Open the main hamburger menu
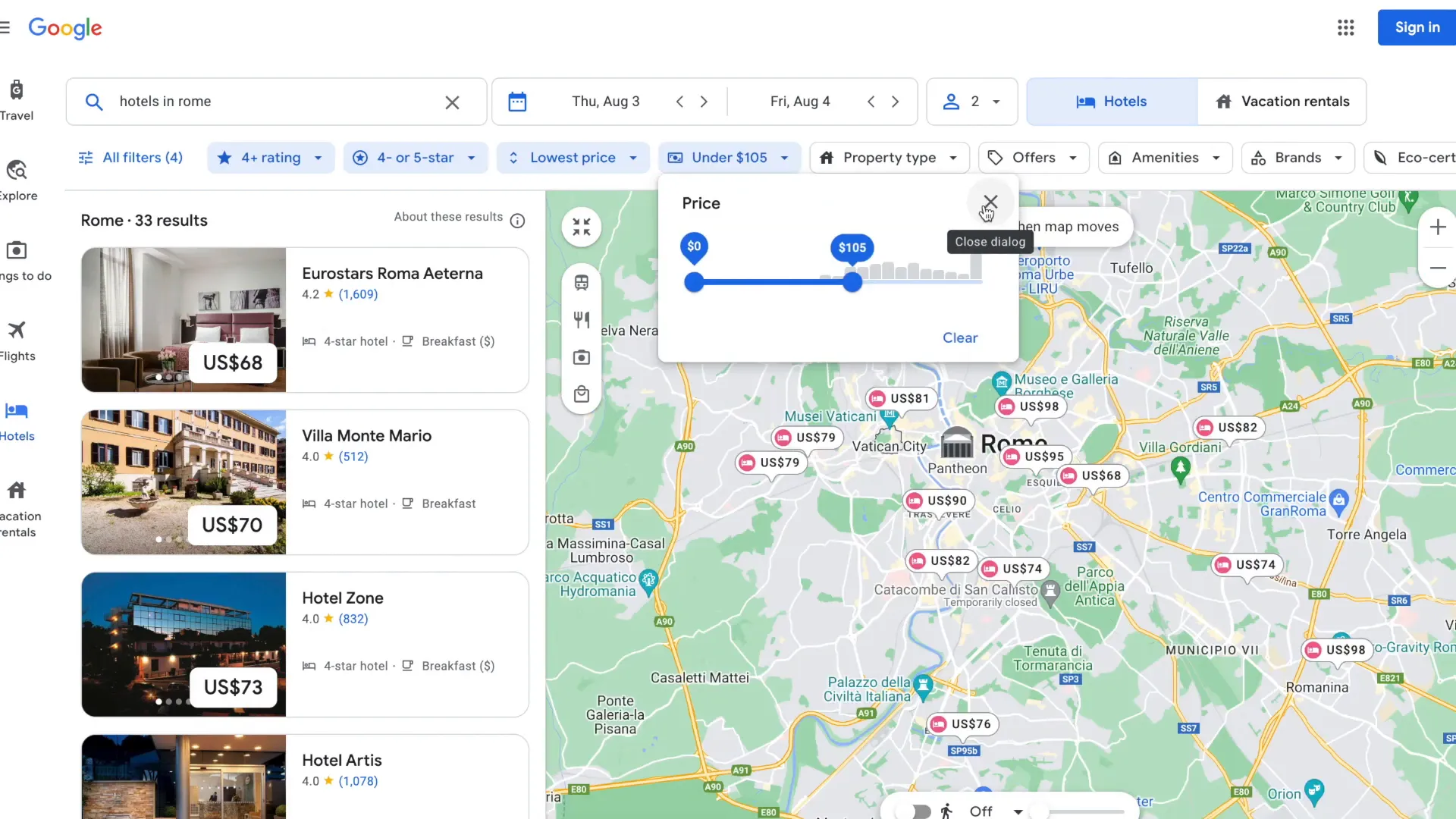 5,28
